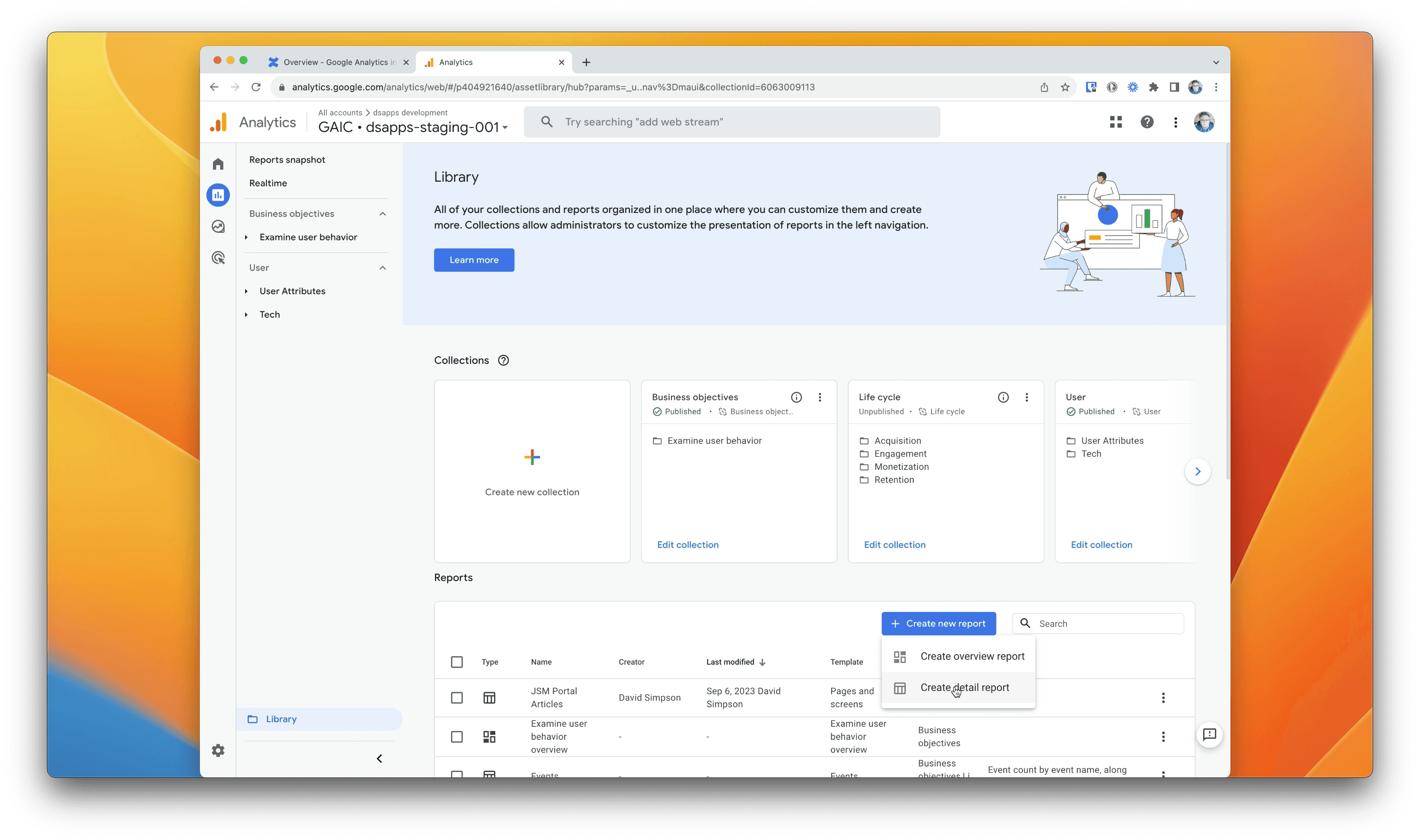Reload the page in browser
Screen dimensions: 1420x840
coord(256,87)
